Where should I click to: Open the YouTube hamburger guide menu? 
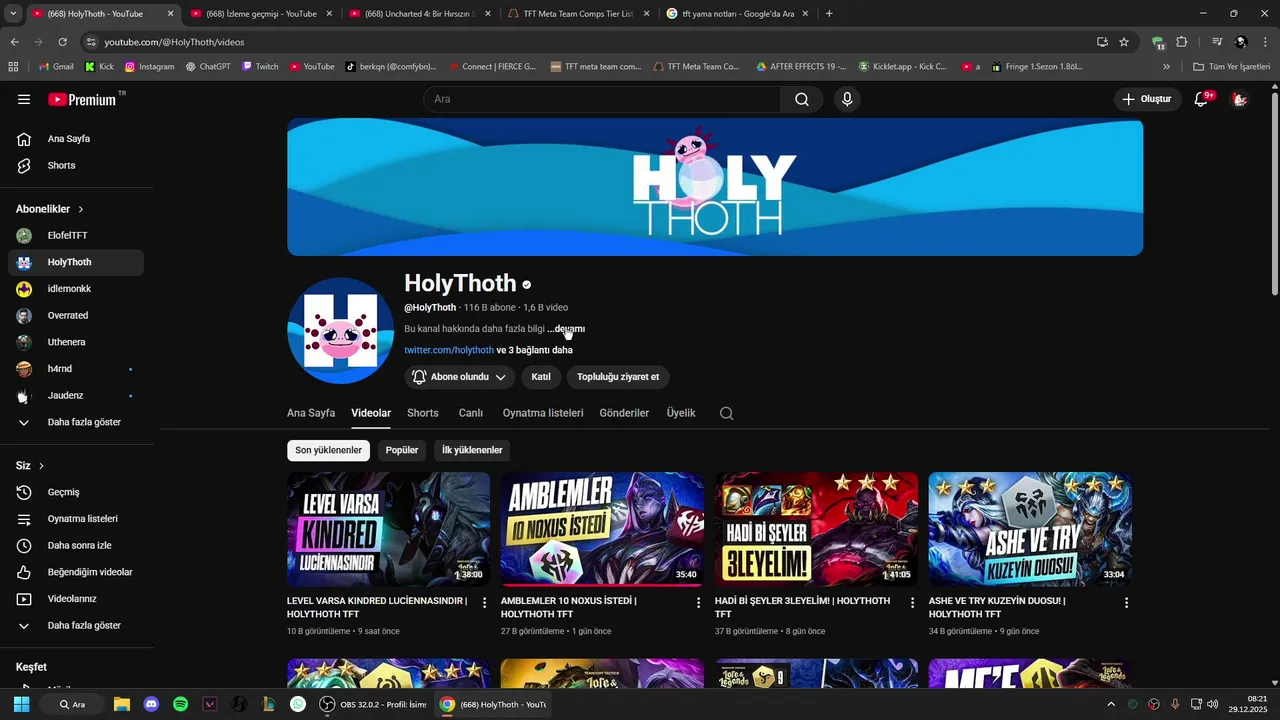(x=24, y=99)
